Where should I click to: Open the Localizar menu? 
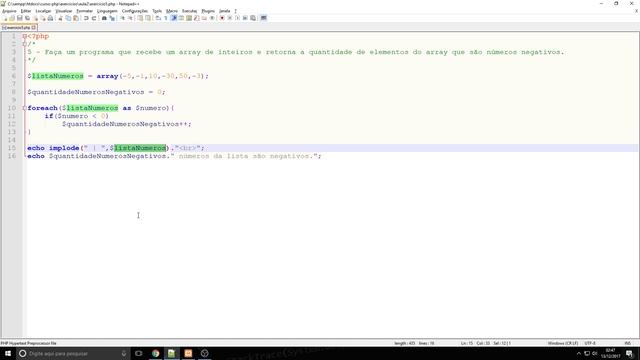coord(43,11)
